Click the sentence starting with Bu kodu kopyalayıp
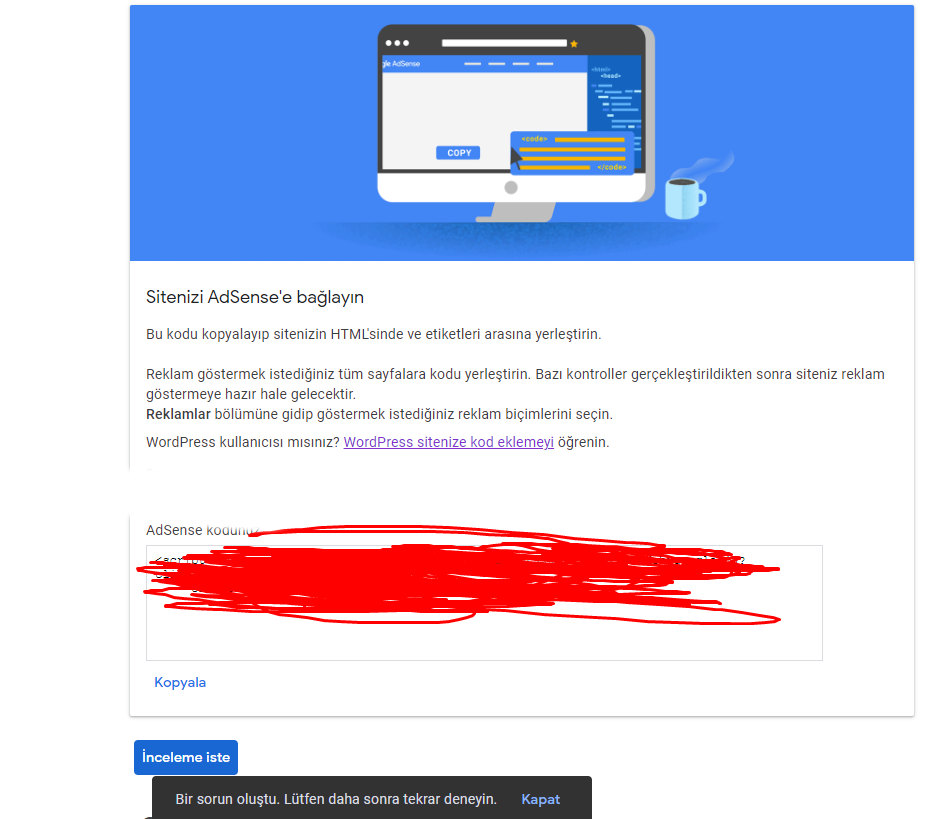Image resolution: width=943 pixels, height=819 pixels. pyautogui.click(x=373, y=334)
